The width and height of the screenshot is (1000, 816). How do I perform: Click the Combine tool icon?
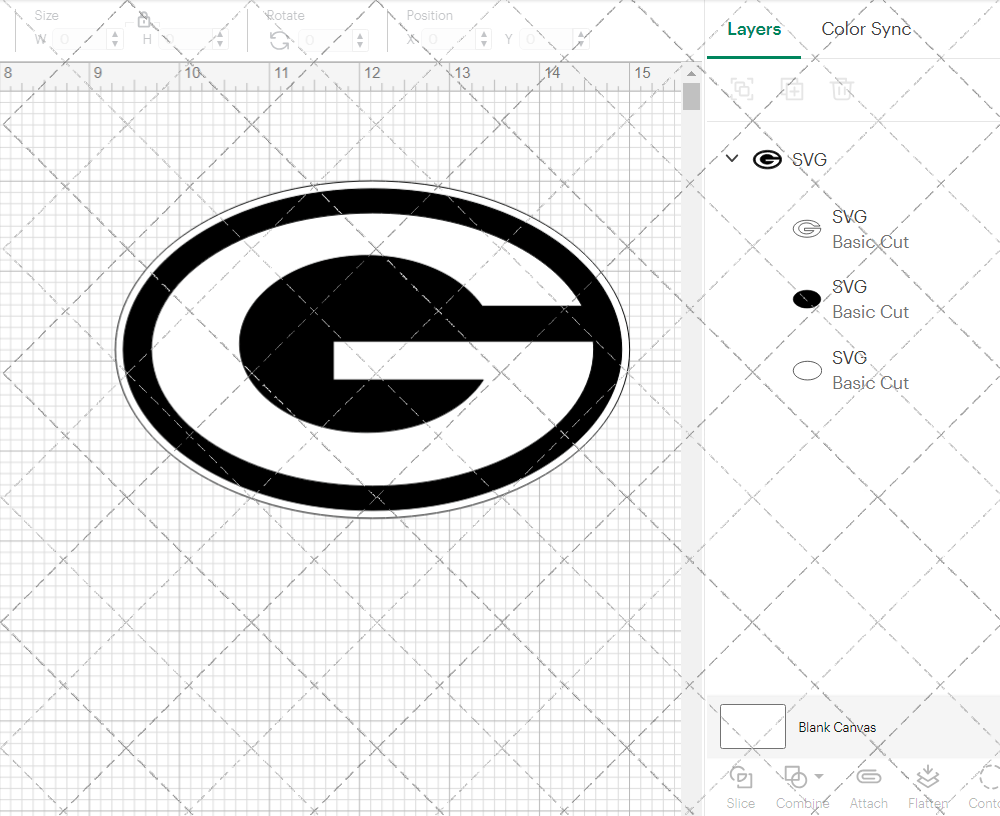[x=795, y=778]
